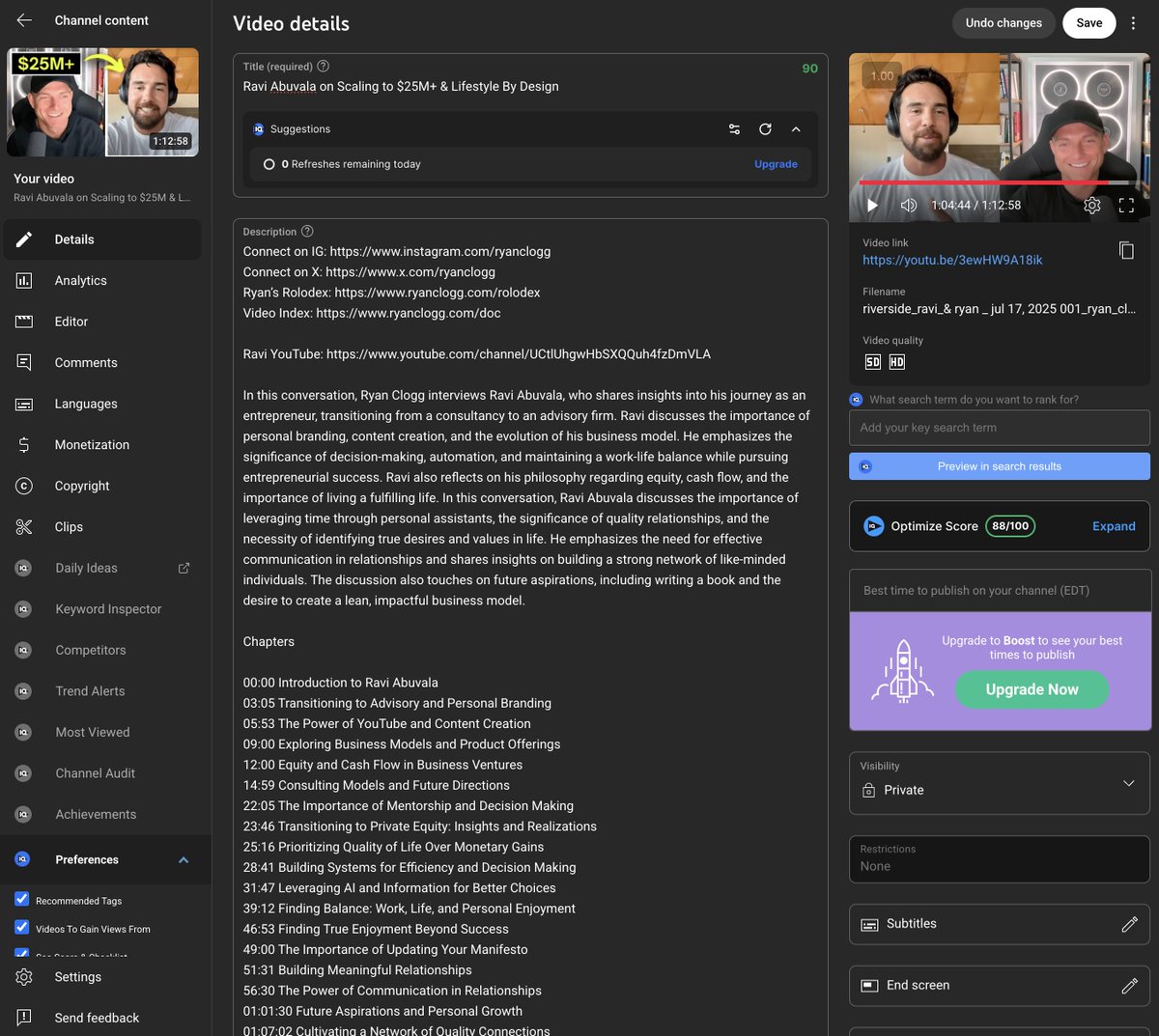Open video player settings gear
Image resolution: width=1159 pixels, height=1036 pixels.
(x=1092, y=205)
